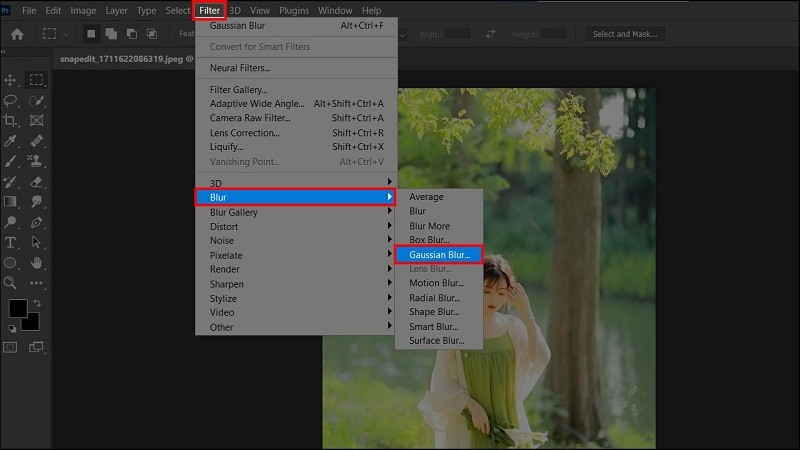Select the Hand tool

[36, 263]
